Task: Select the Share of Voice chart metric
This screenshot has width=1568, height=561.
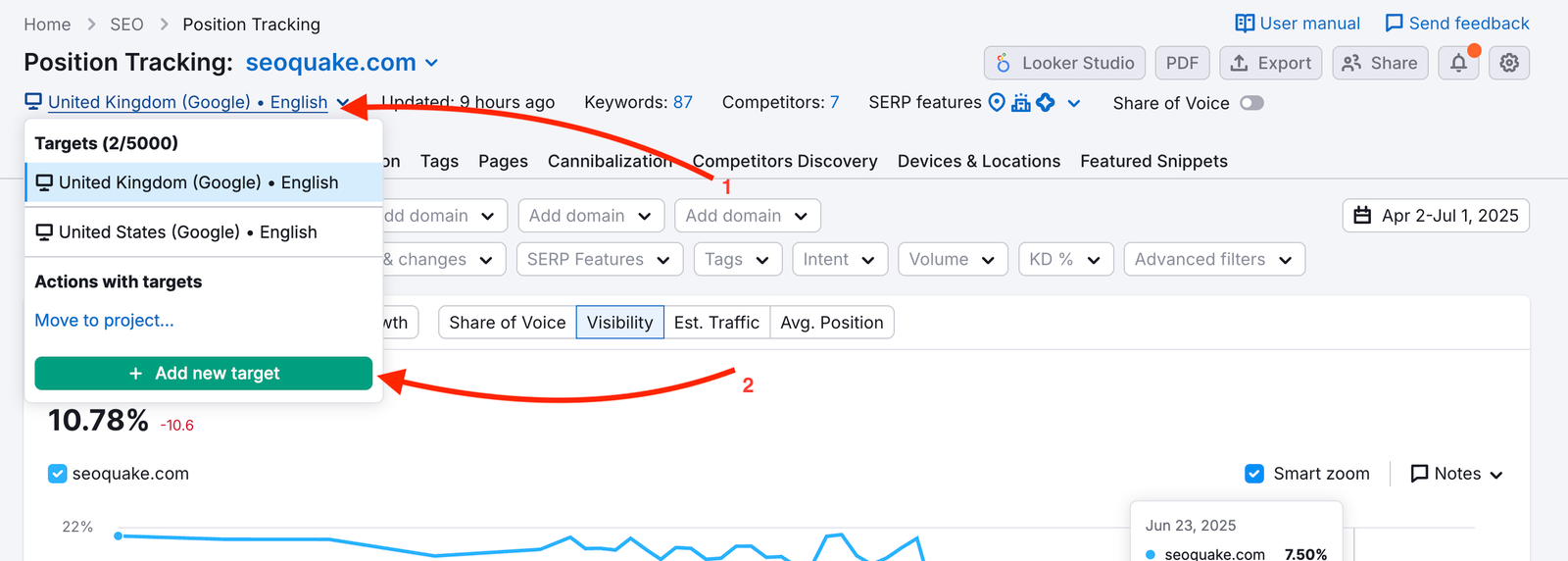Action: [508, 323]
